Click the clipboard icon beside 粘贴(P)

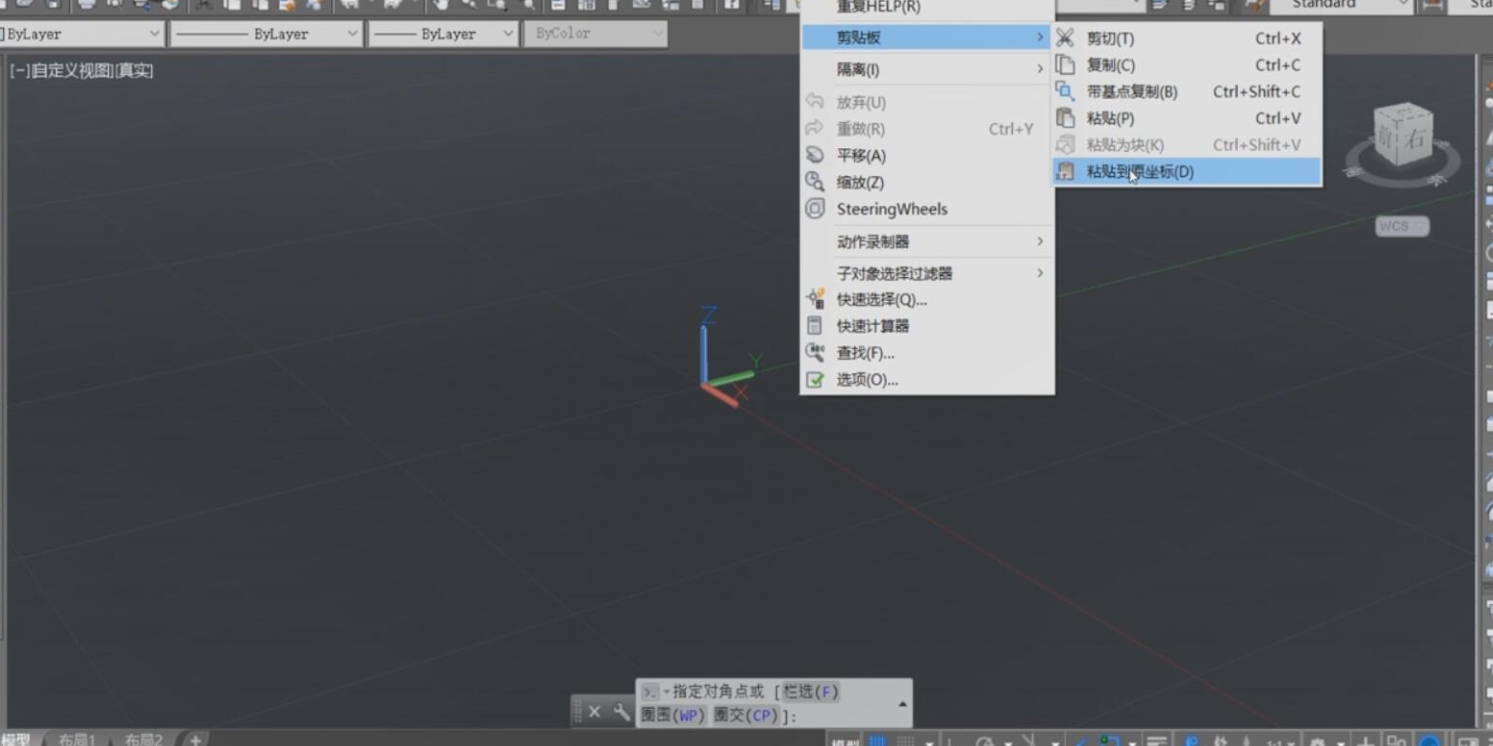(x=1066, y=118)
